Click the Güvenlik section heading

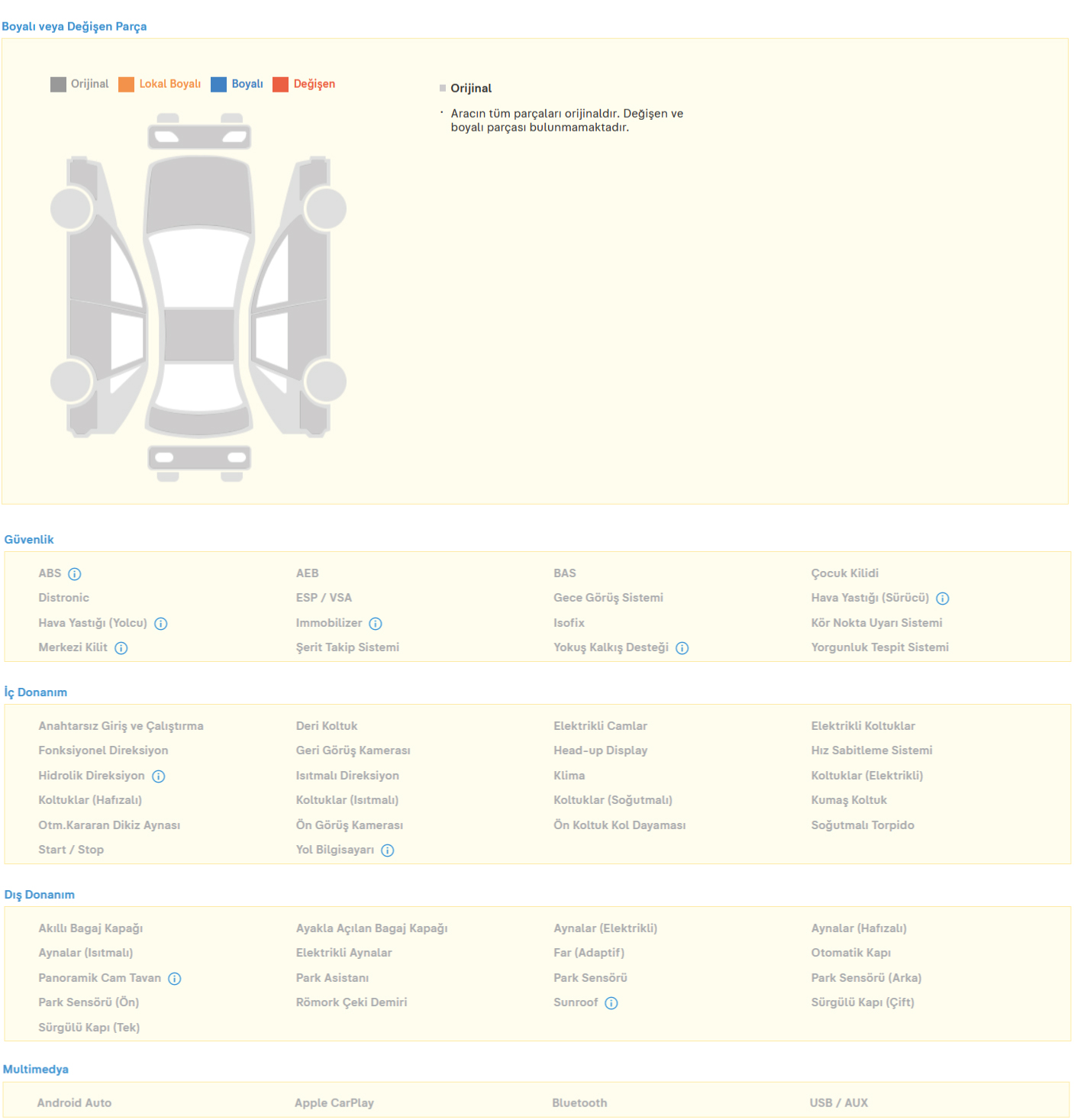point(29,540)
